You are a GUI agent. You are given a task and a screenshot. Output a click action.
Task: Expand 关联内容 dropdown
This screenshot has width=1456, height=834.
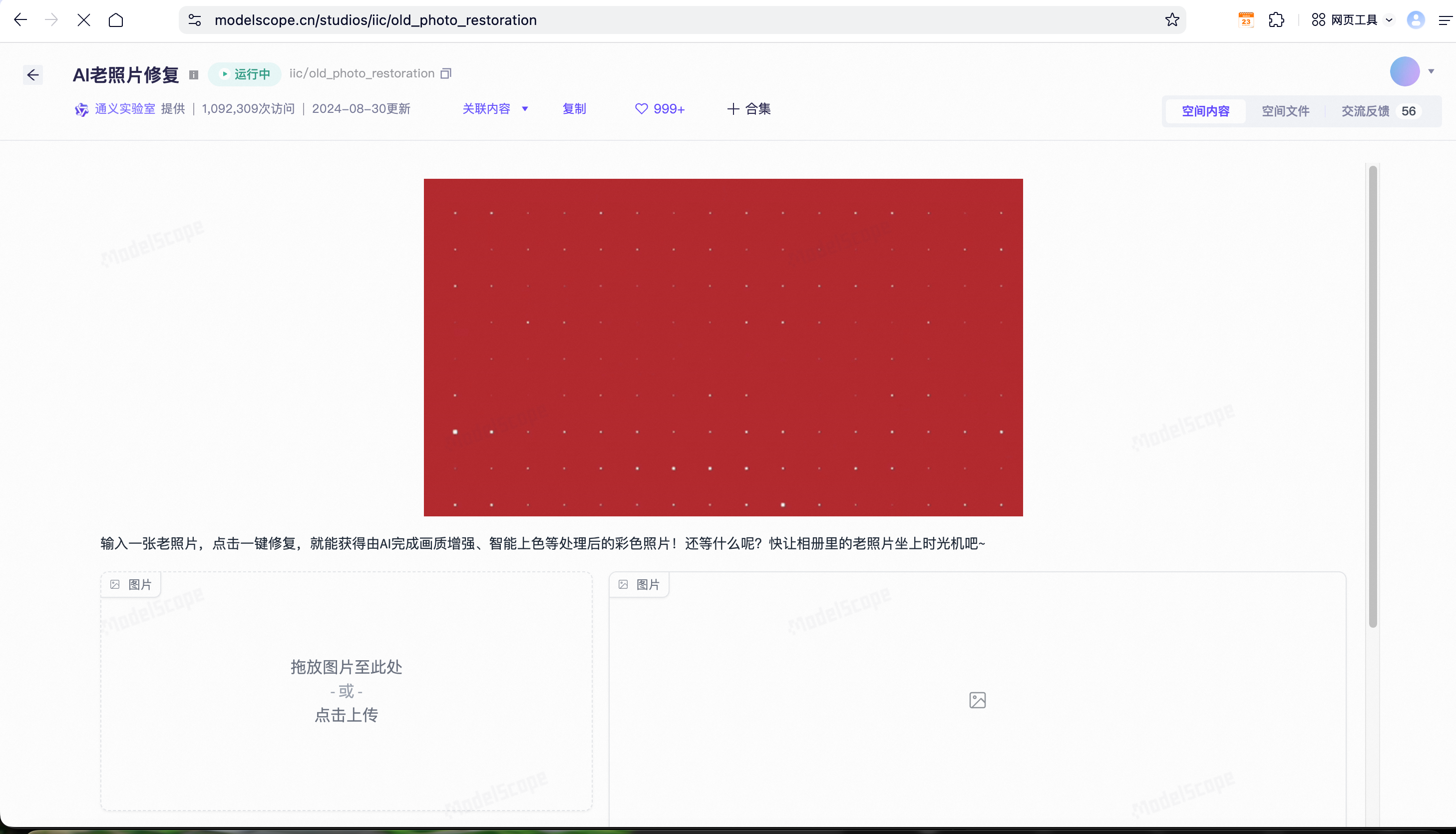pos(495,109)
